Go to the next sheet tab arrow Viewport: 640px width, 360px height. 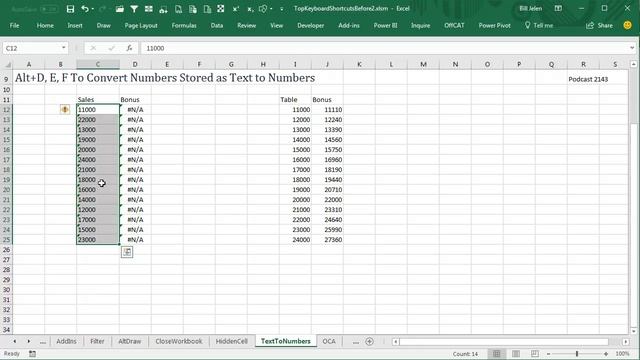pos(29,341)
